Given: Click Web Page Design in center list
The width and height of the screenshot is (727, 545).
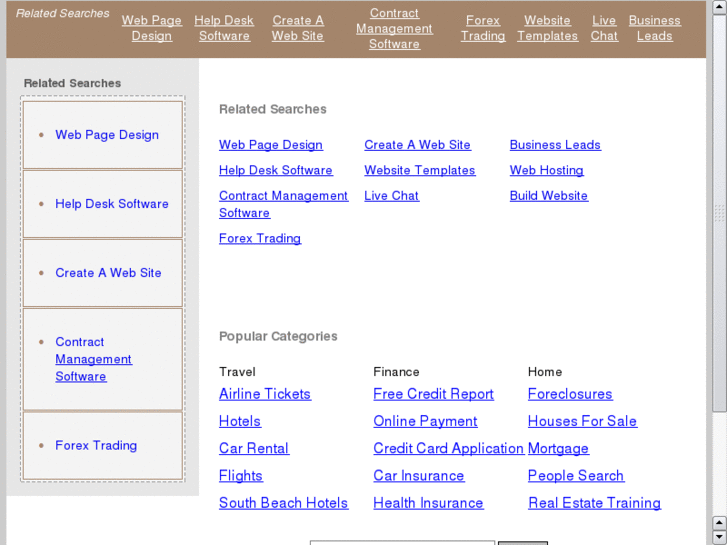Looking at the screenshot, I should tap(271, 145).
